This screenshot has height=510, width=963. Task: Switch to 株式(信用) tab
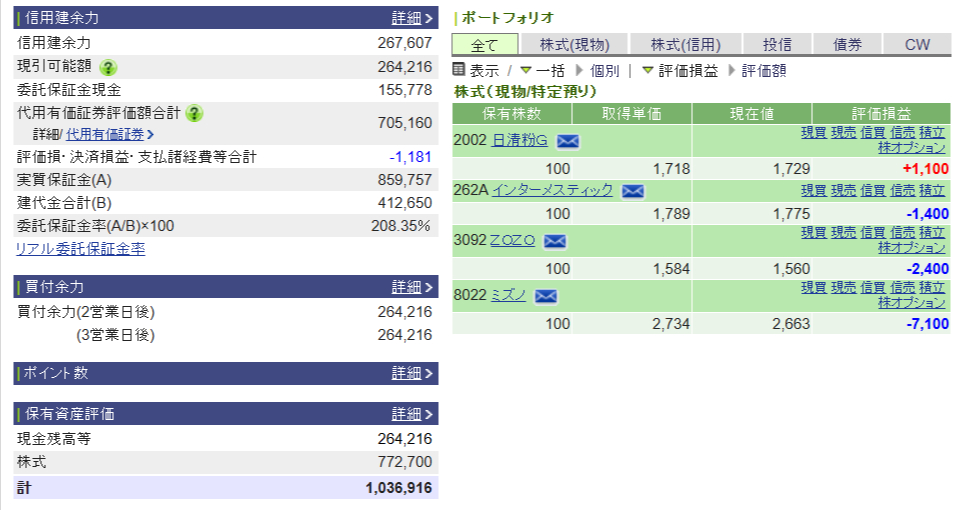coord(685,44)
